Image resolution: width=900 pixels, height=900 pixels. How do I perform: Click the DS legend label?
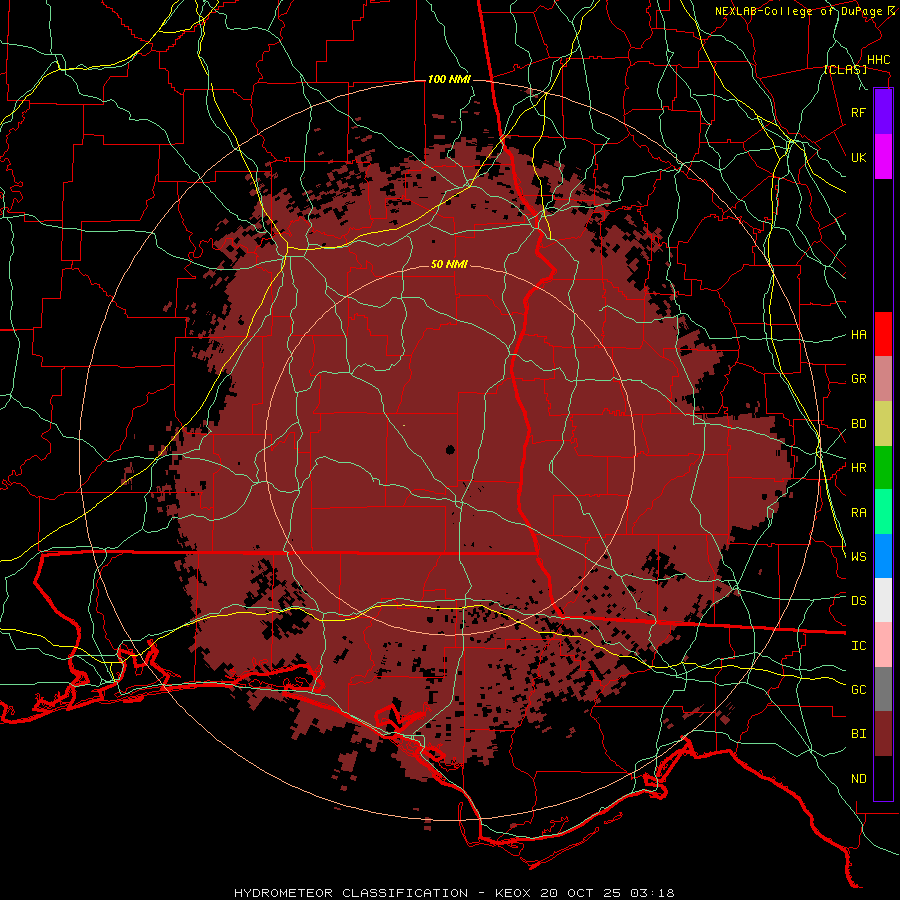click(x=858, y=600)
